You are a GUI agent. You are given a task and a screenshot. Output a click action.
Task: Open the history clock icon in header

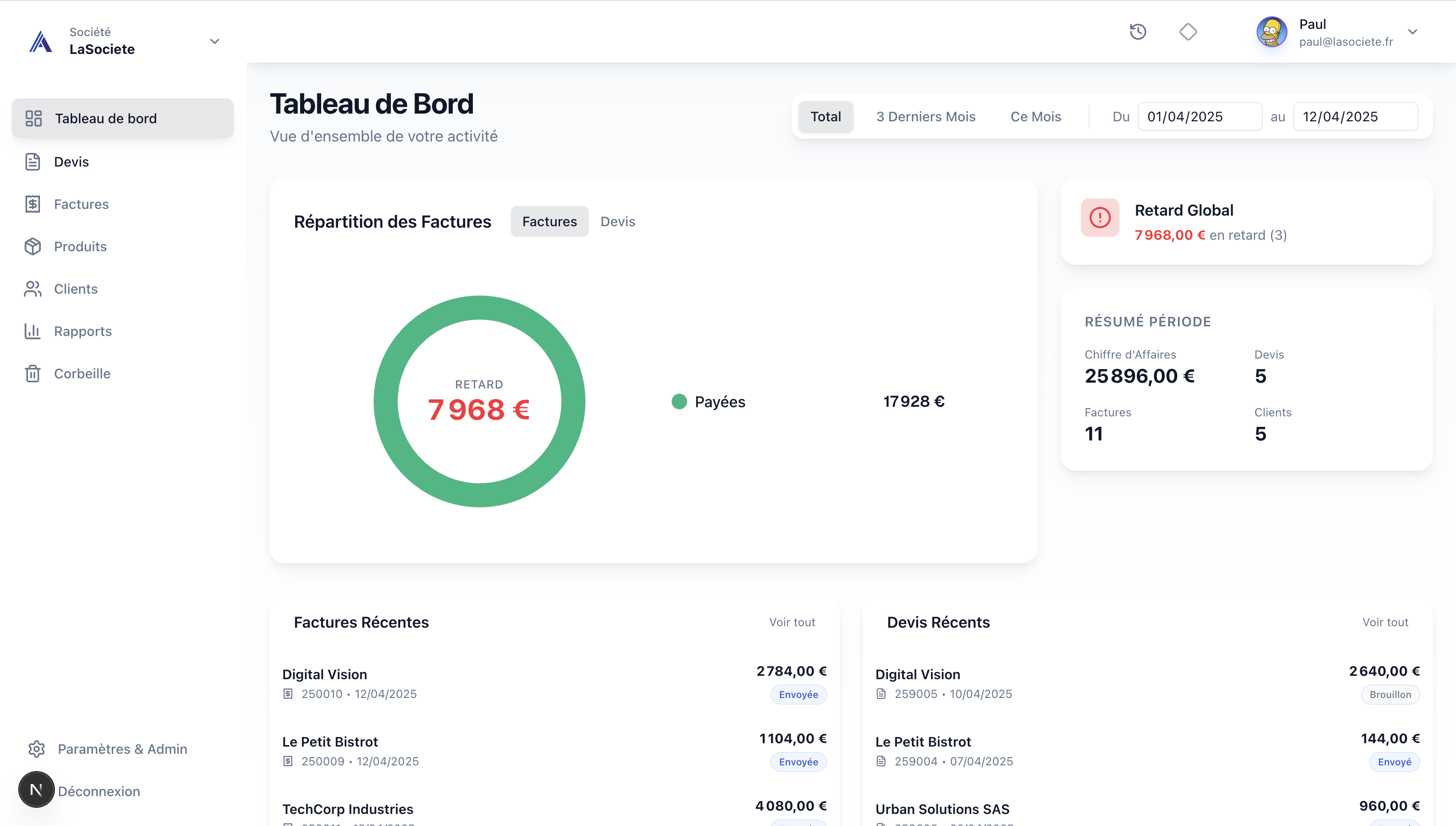pyautogui.click(x=1138, y=32)
